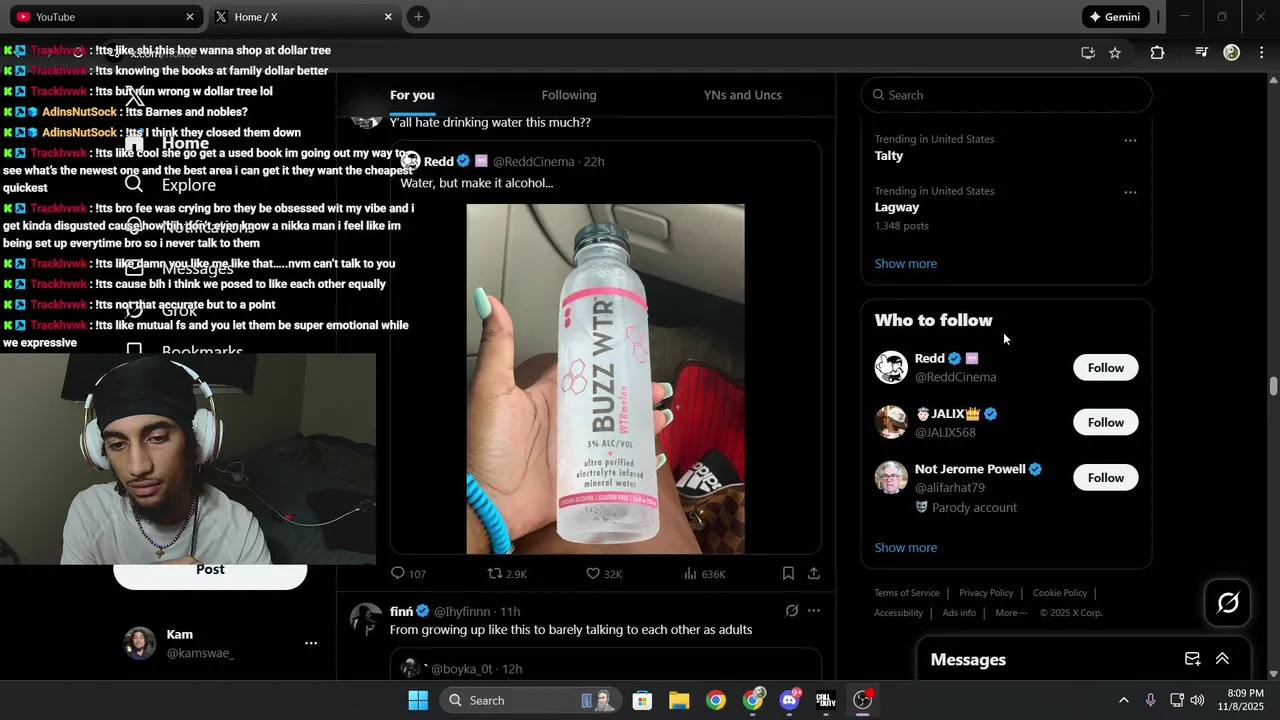Open Not Jerome Powell avatar in suggestions
Viewport: 1280px width, 720px height.
click(x=891, y=478)
